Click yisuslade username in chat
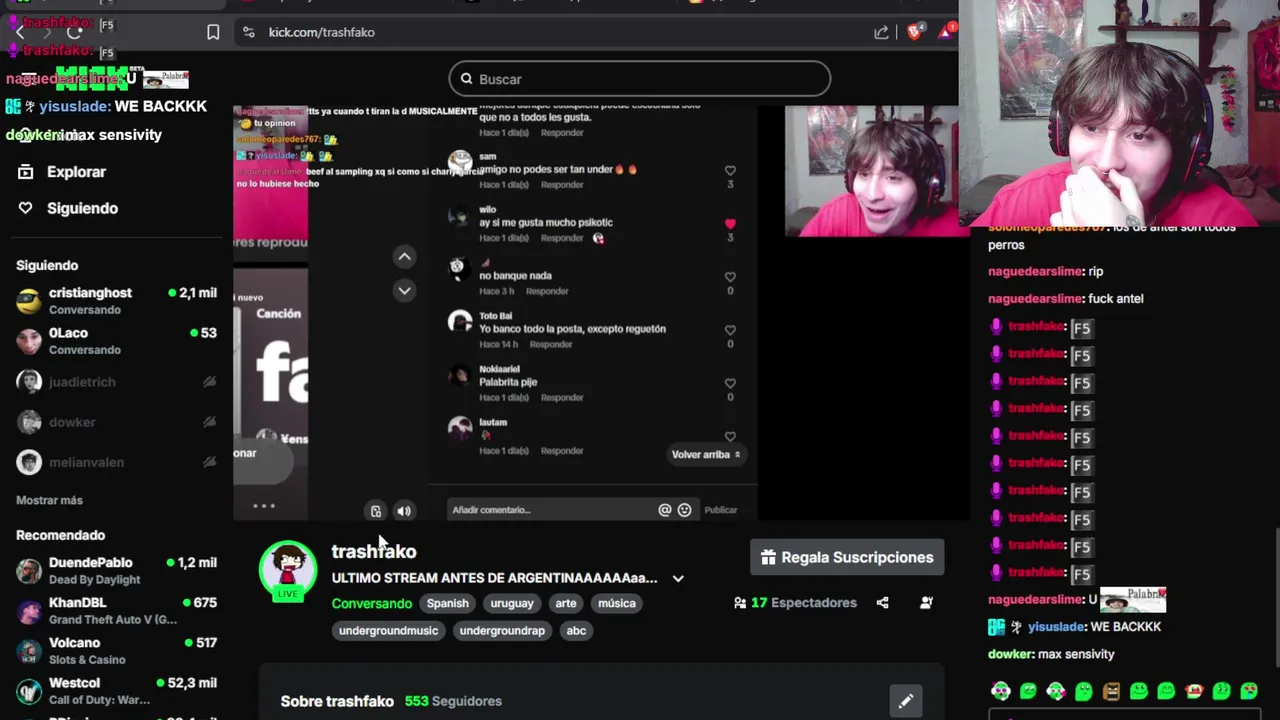Screen dimensions: 1280x720 tap(1056, 627)
